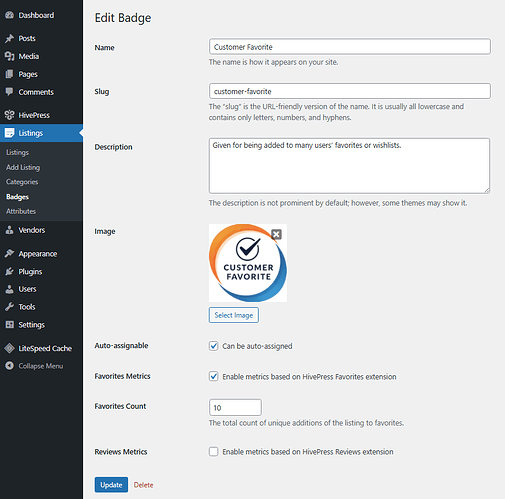Focus the Favorites Count number field

pos(235,408)
